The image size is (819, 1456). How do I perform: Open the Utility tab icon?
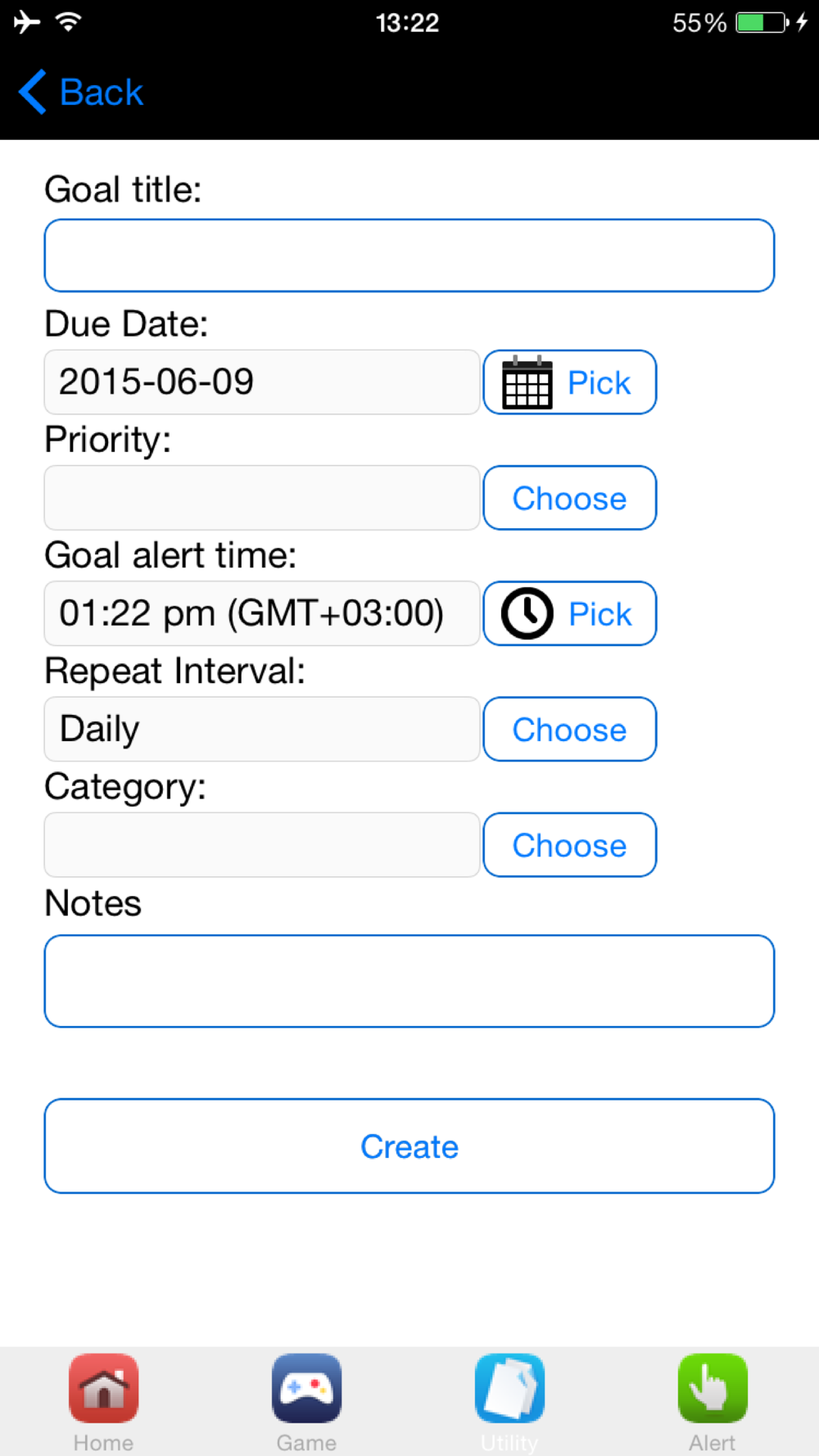point(509,1389)
